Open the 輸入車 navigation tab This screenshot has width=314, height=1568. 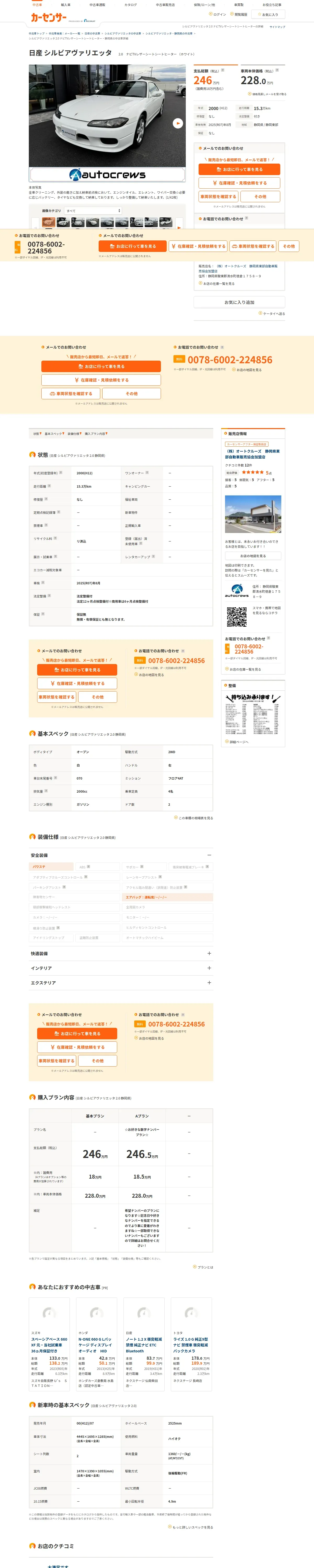pyautogui.click(x=66, y=5)
